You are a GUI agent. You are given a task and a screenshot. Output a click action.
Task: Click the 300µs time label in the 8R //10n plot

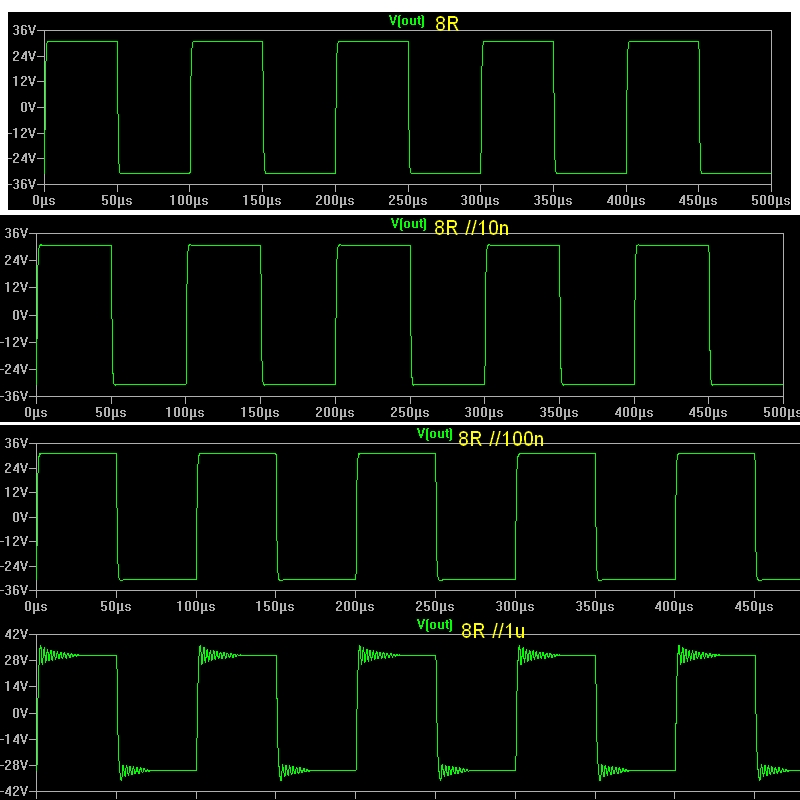pos(484,412)
